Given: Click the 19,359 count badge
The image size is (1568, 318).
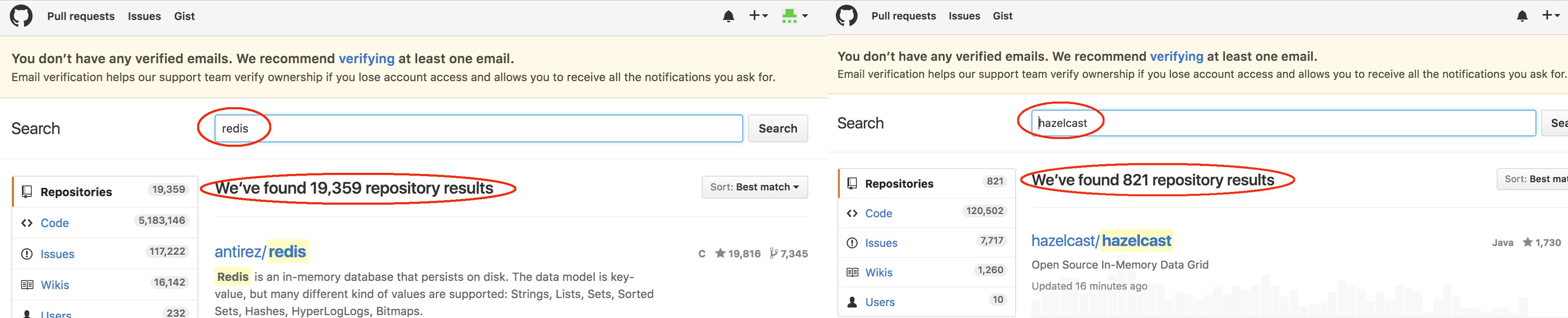Looking at the screenshot, I should click(x=169, y=190).
